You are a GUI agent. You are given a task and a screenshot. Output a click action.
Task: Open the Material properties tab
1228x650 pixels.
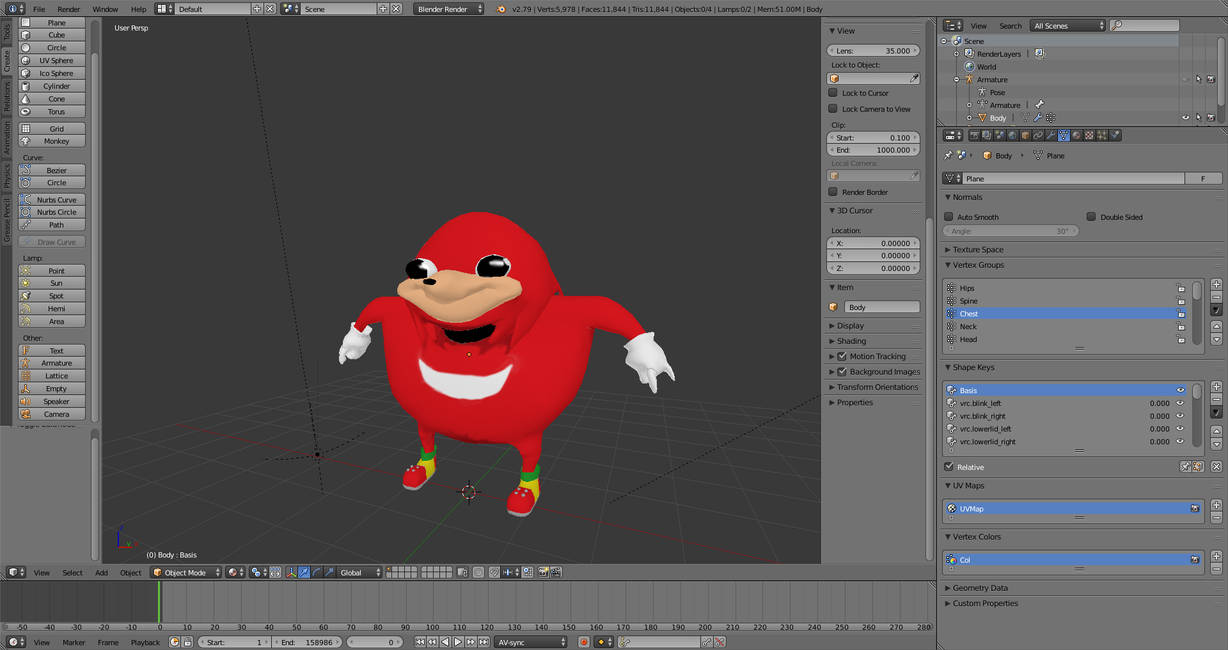[x=1077, y=135]
